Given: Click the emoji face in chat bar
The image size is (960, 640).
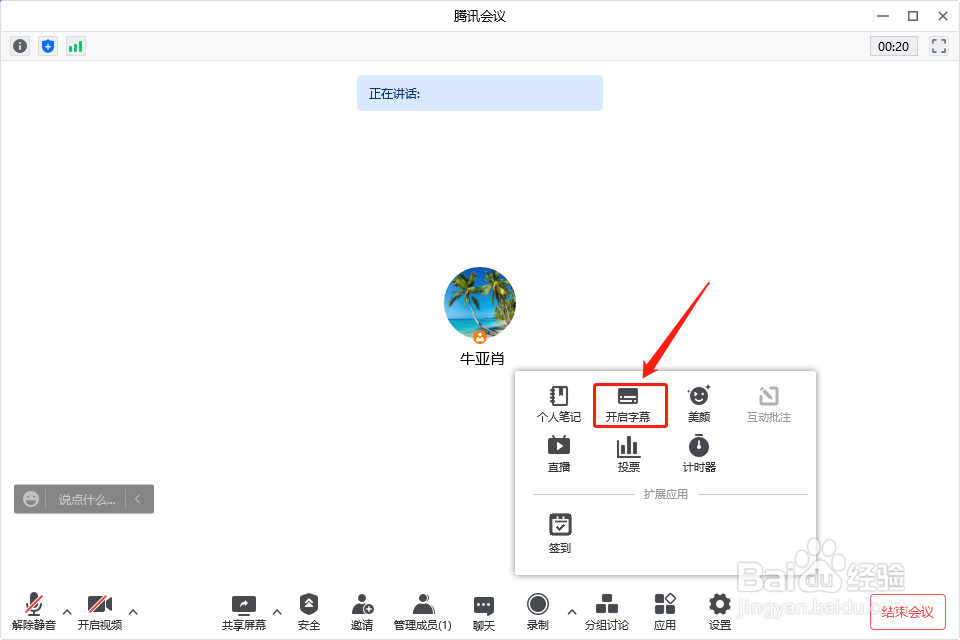Looking at the screenshot, I should 31,499.
